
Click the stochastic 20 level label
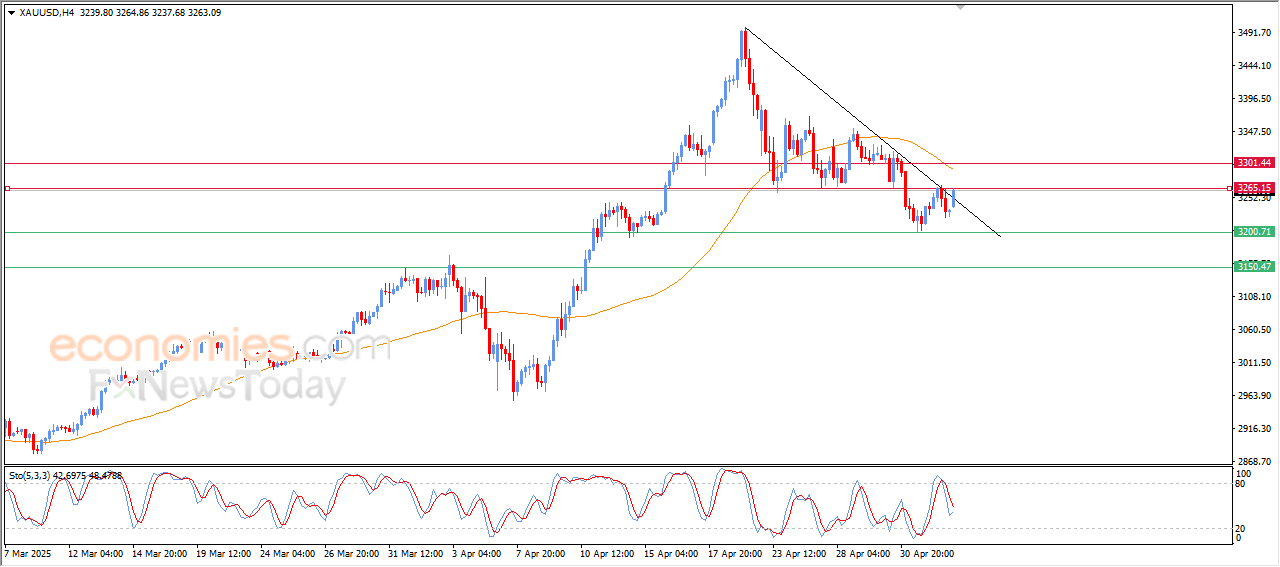(x=1242, y=528)
